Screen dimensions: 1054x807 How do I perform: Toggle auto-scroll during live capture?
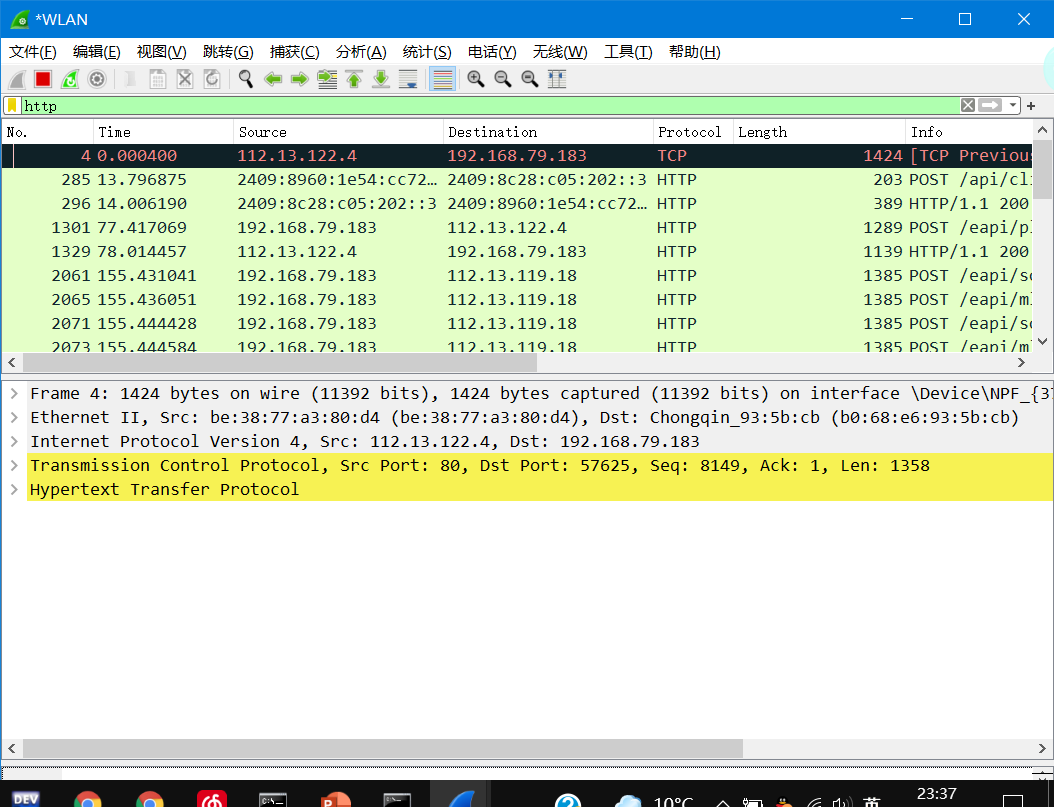click(408, 78)
